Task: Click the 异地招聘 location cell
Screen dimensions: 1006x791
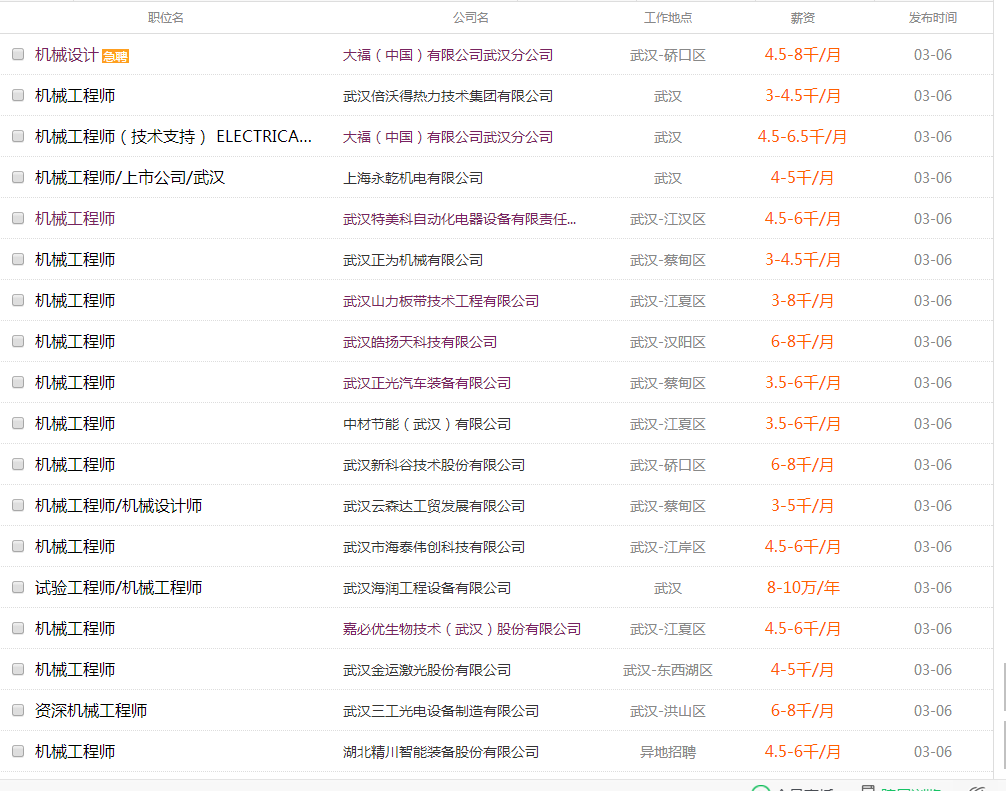Action: pos(668,753)
